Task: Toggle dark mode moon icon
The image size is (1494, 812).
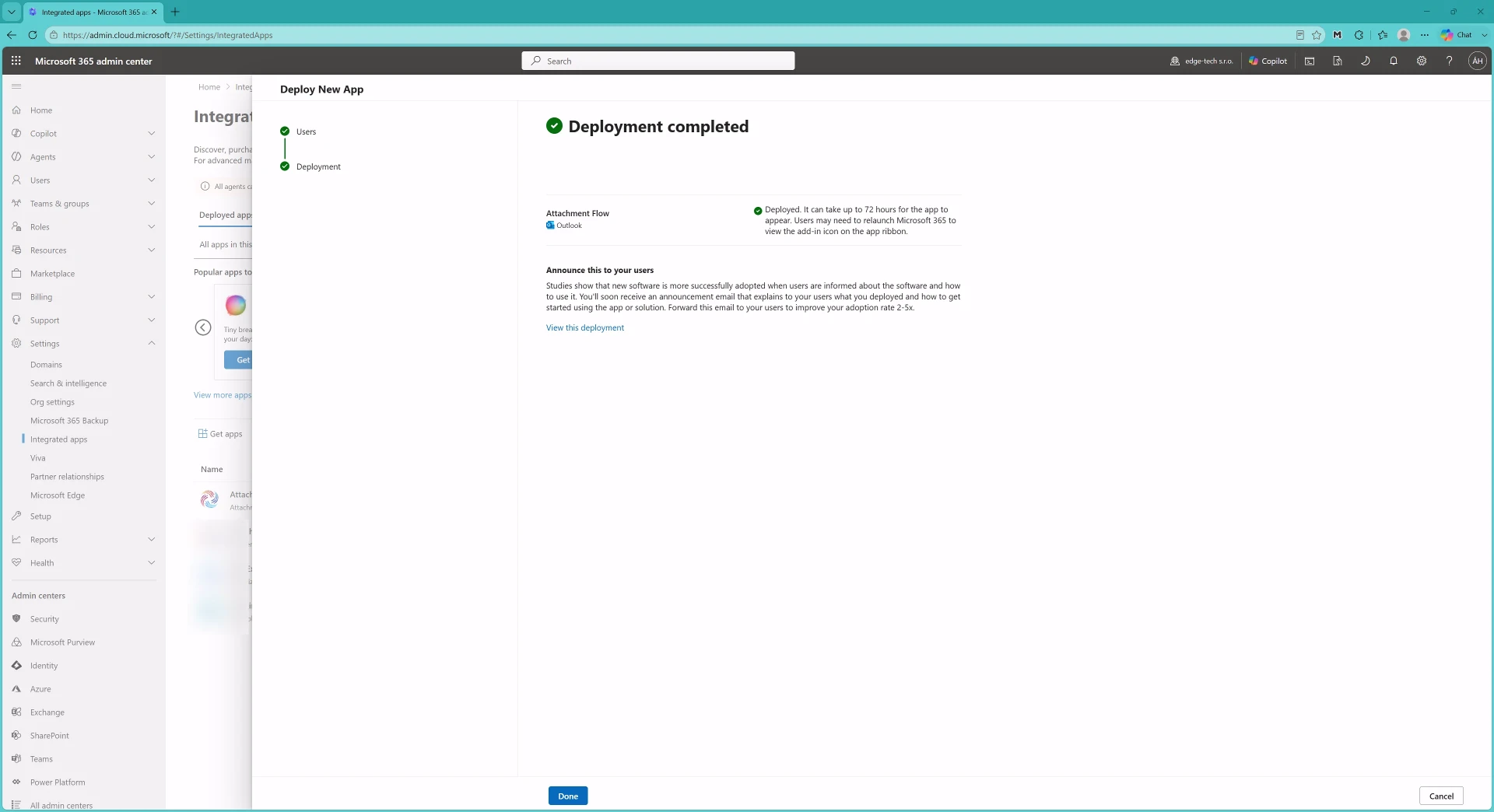Action: 1366,61
